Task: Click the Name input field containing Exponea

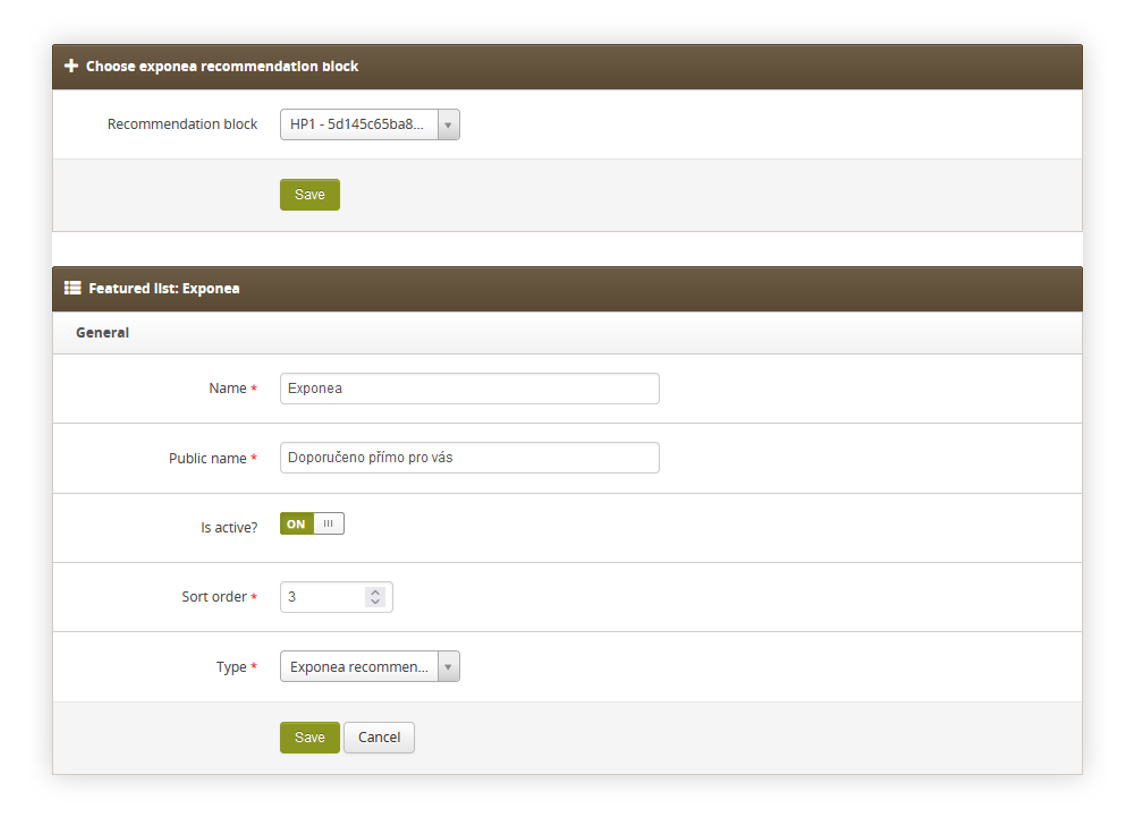Action: tap(469, 388)
